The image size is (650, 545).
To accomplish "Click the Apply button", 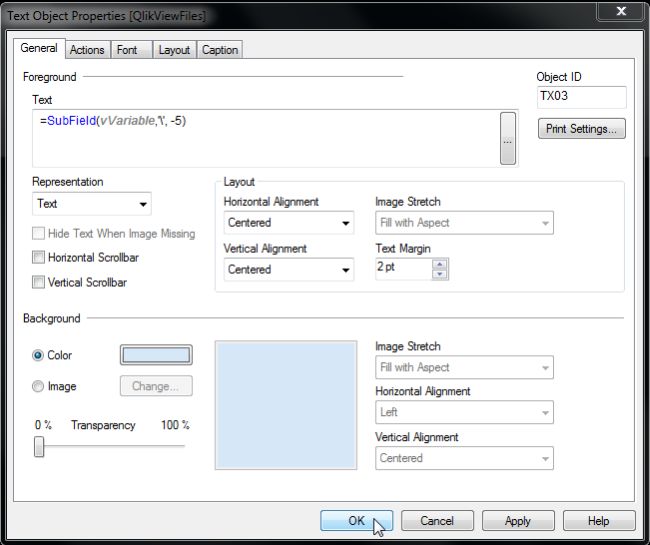I will point(518,521).
